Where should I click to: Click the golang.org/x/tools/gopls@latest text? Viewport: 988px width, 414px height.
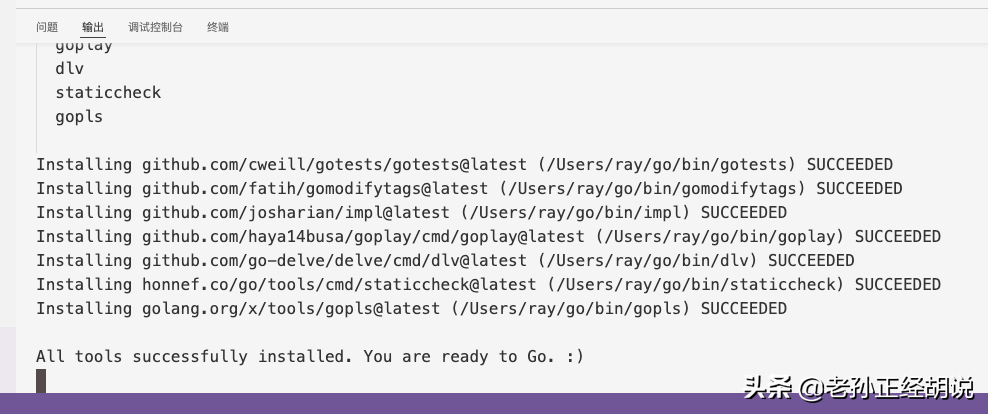pyautogui.click(x=291, y=309)
